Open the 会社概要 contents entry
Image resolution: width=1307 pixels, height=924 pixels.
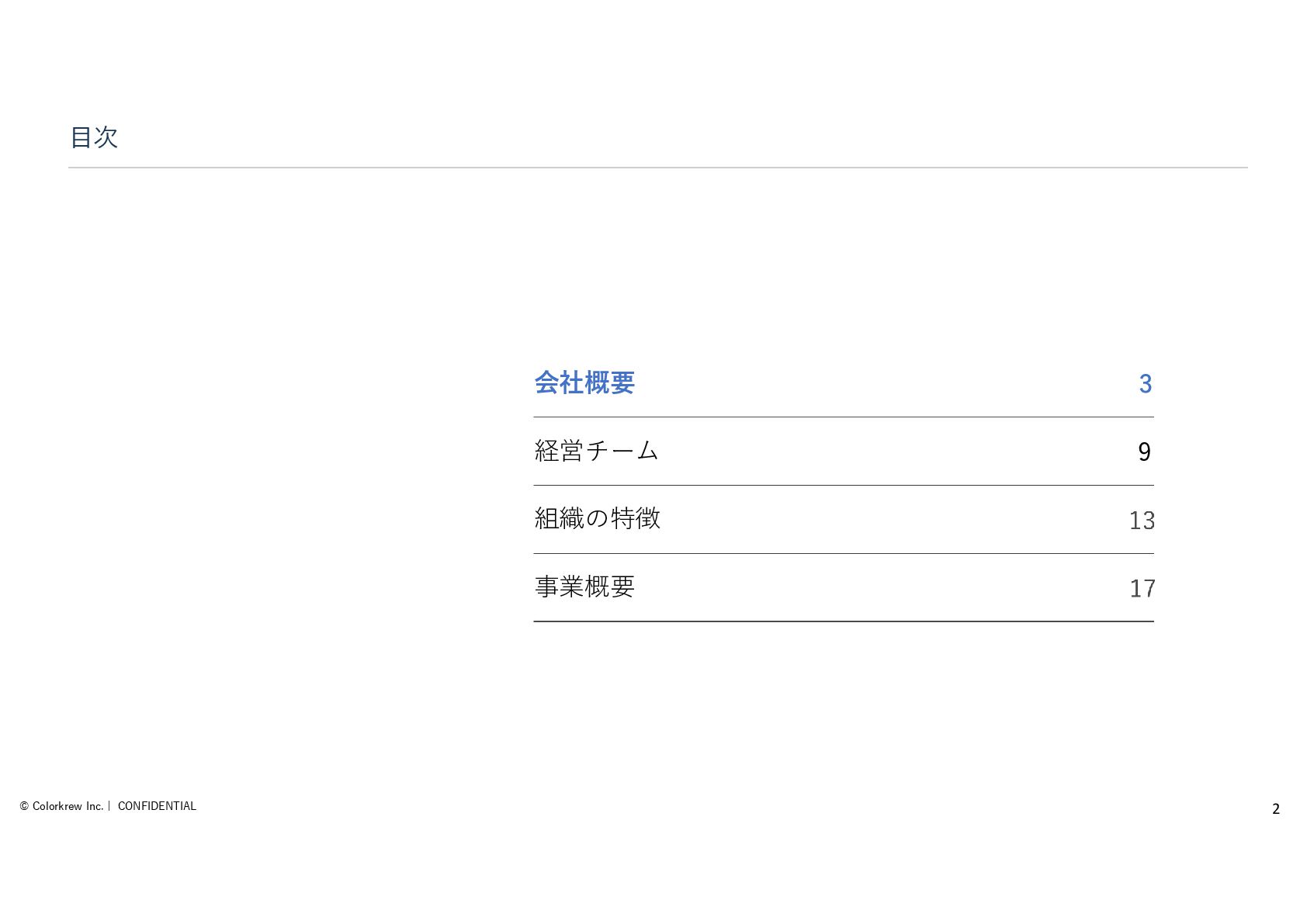584,382
